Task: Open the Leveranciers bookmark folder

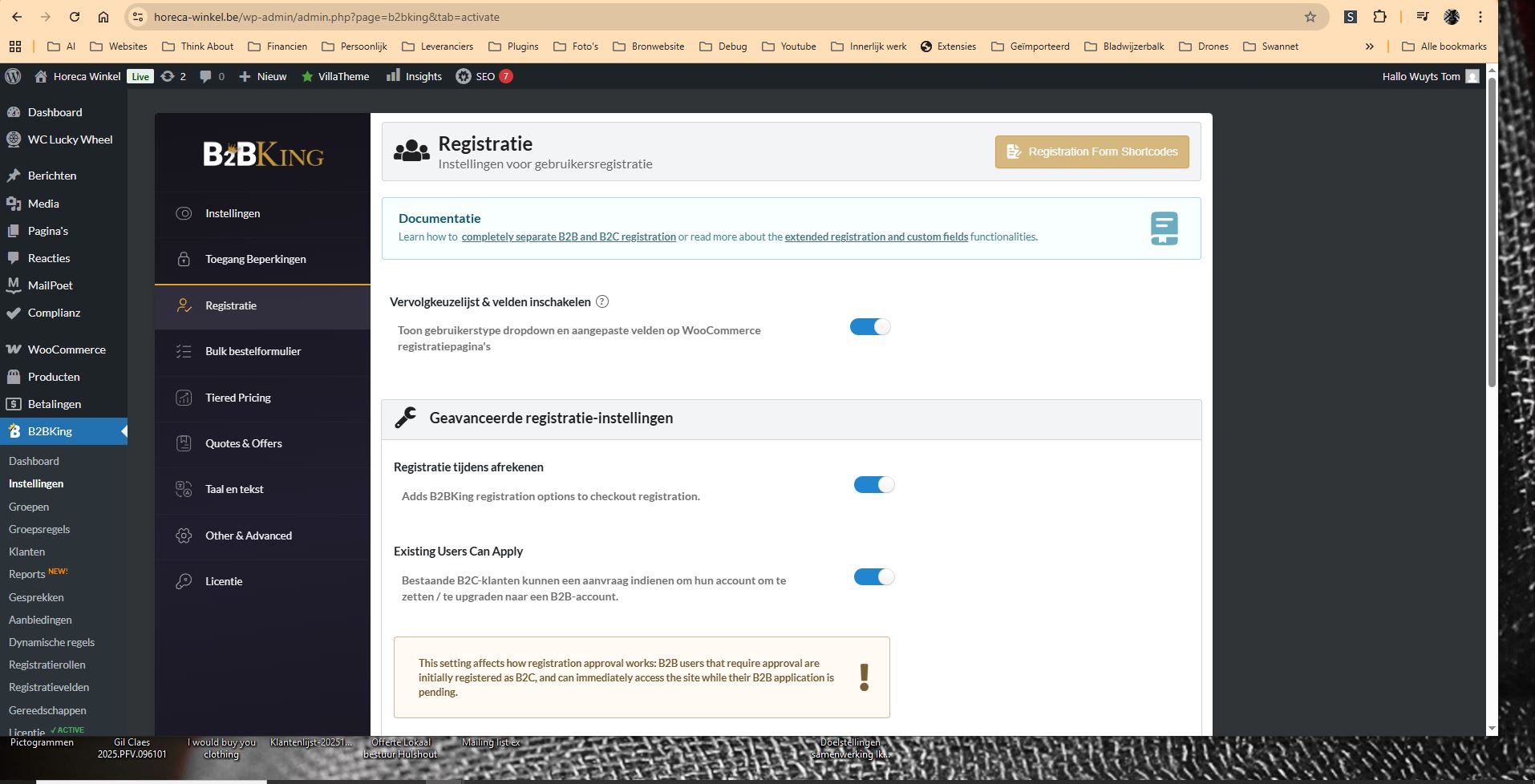Action: tap(438, 46)
